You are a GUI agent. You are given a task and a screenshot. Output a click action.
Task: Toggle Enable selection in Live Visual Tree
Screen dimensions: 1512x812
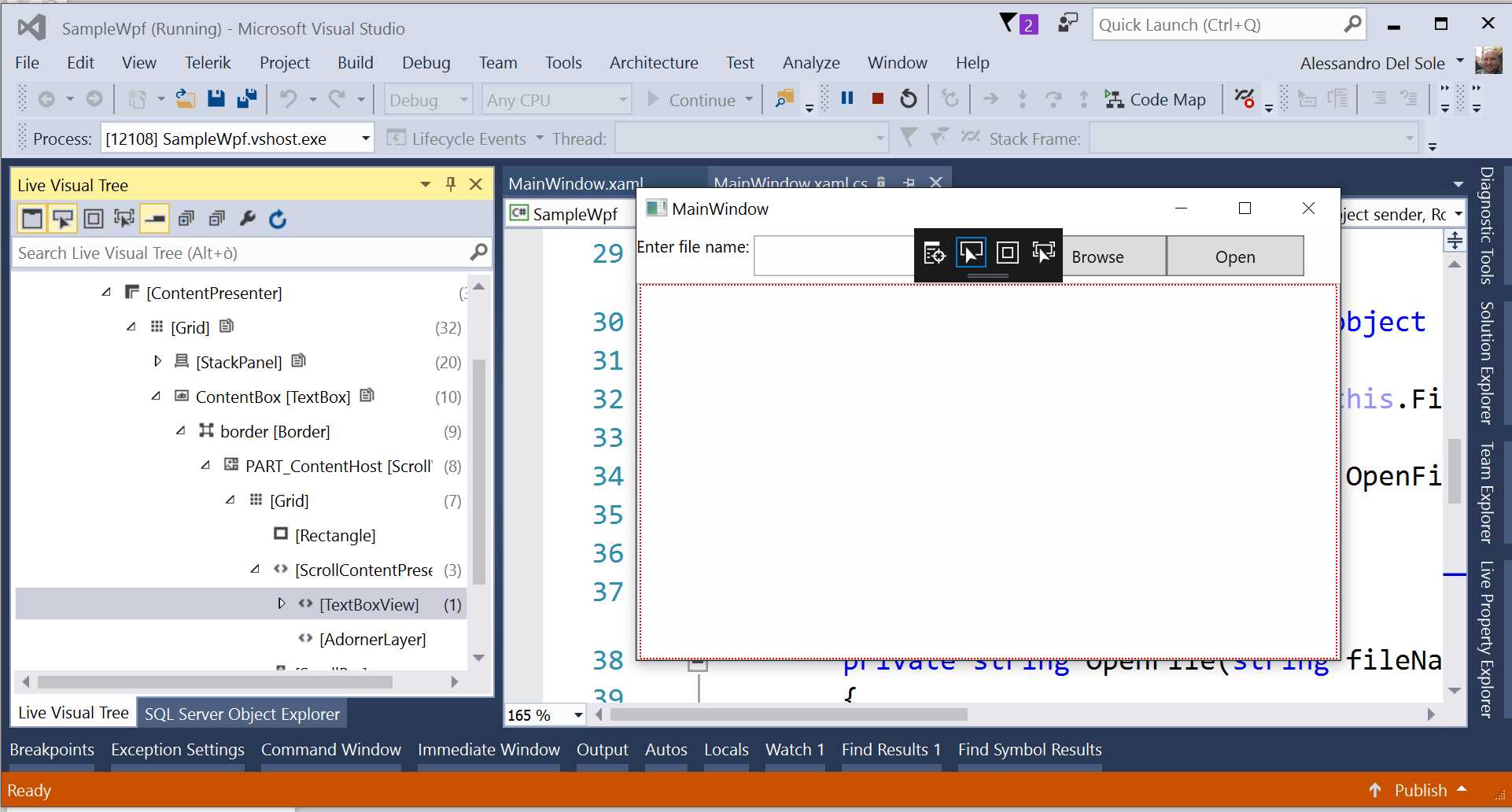pos(62,219)
